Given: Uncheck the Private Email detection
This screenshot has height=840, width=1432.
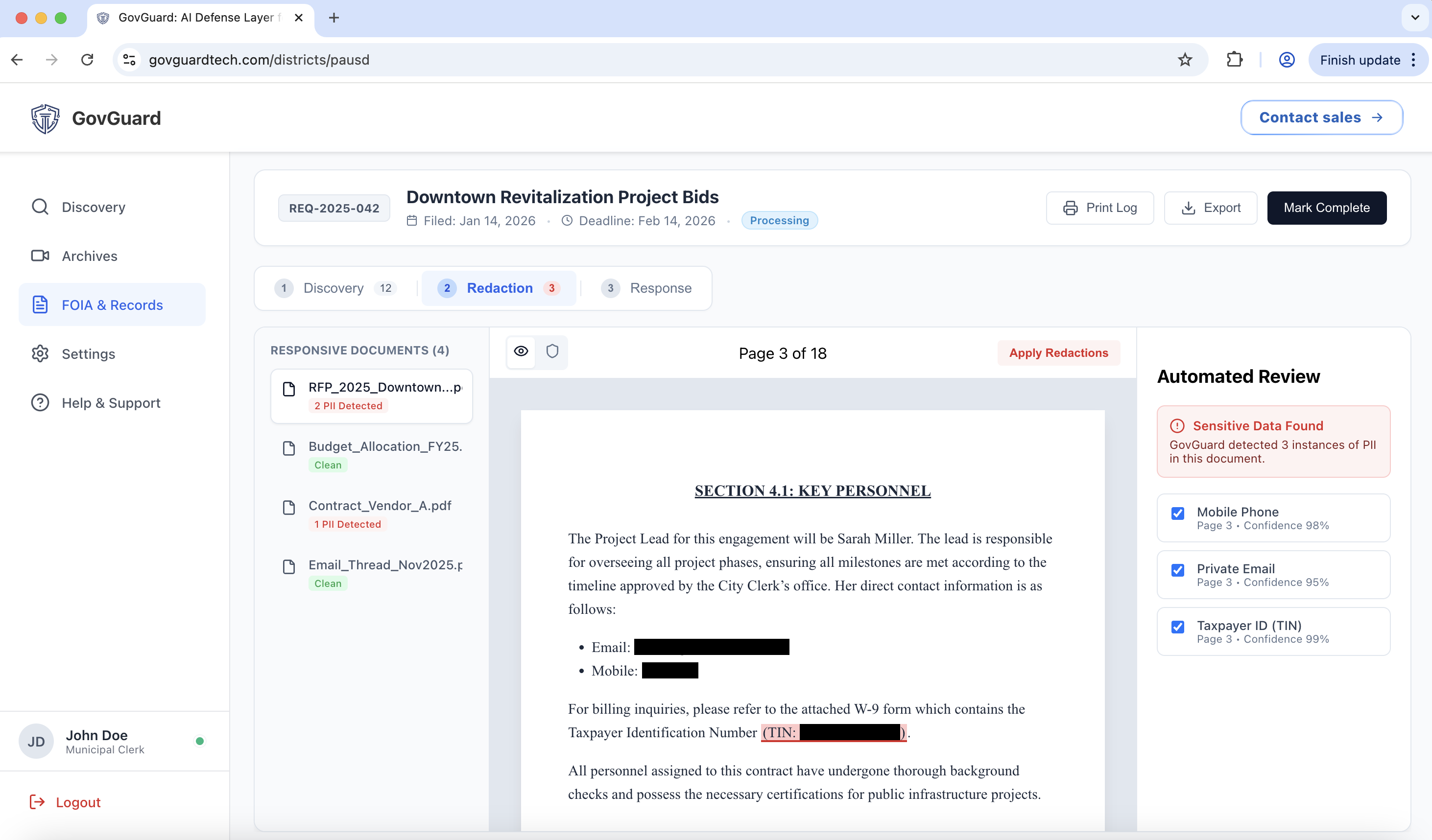Looking at the screenshot, I should pos(1178,570).
